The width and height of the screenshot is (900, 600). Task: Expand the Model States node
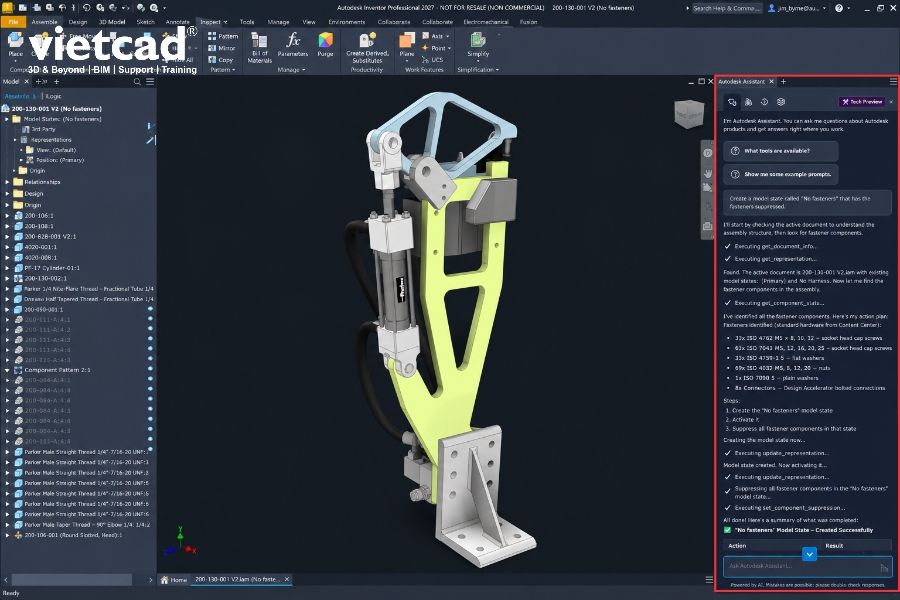point(7,119)
